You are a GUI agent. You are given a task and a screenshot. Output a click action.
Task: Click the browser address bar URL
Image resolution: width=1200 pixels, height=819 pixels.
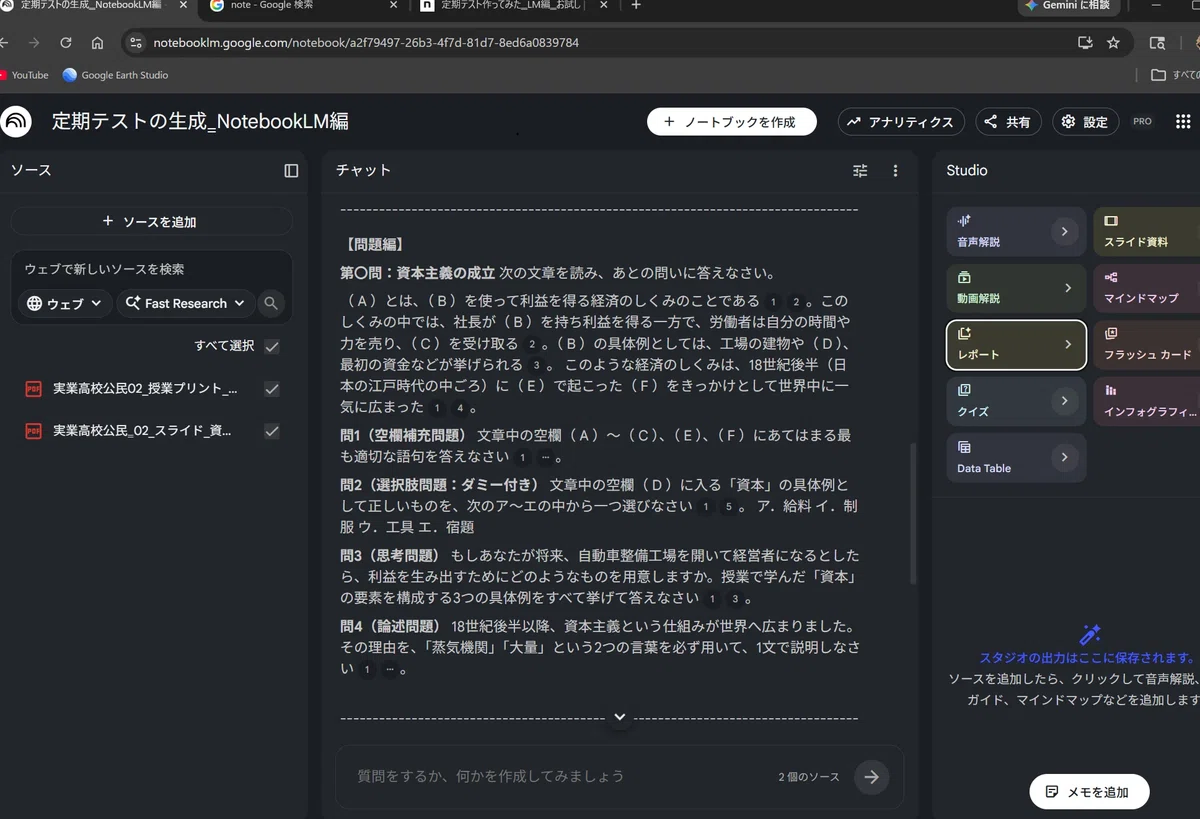tap(366, 43)
